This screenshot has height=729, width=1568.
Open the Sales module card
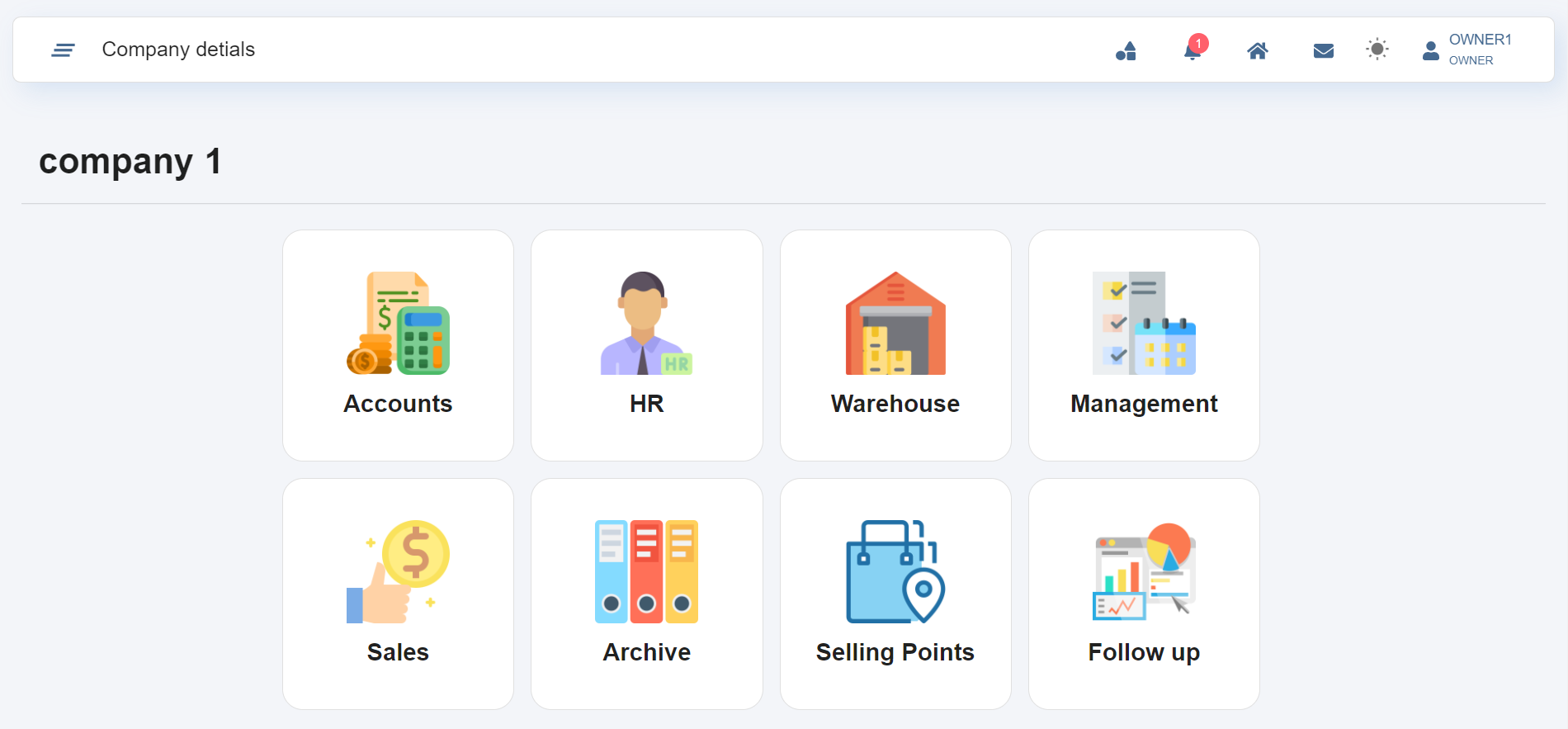click(x=398, y=594)
